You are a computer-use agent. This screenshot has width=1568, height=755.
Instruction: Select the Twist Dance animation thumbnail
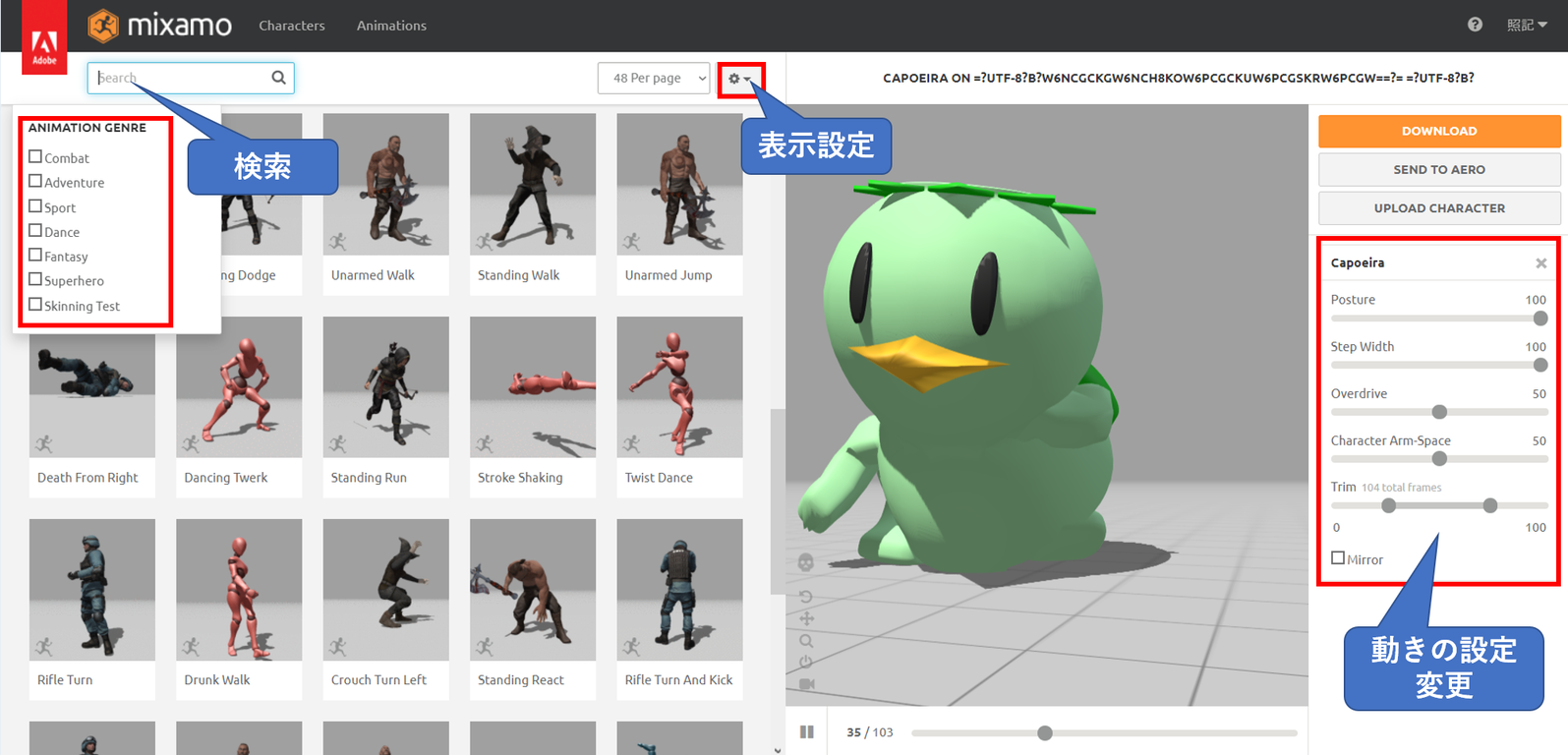point(679,386)
